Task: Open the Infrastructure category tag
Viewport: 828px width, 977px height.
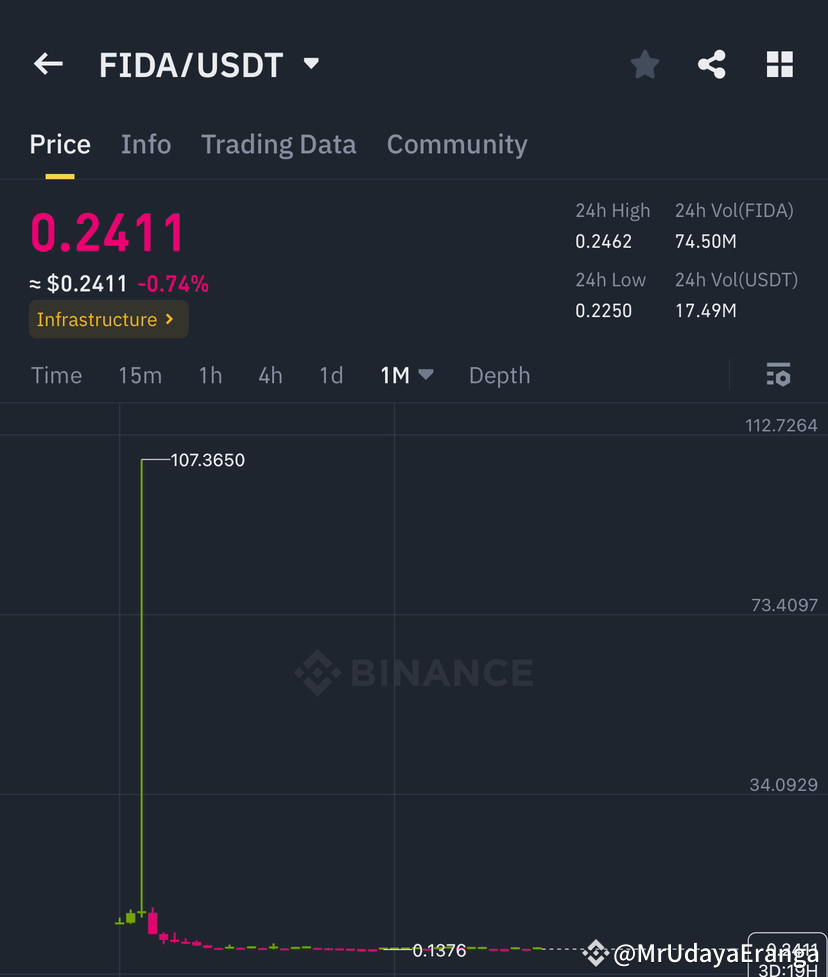Action: pyautogui.click(x=107, y=320)
